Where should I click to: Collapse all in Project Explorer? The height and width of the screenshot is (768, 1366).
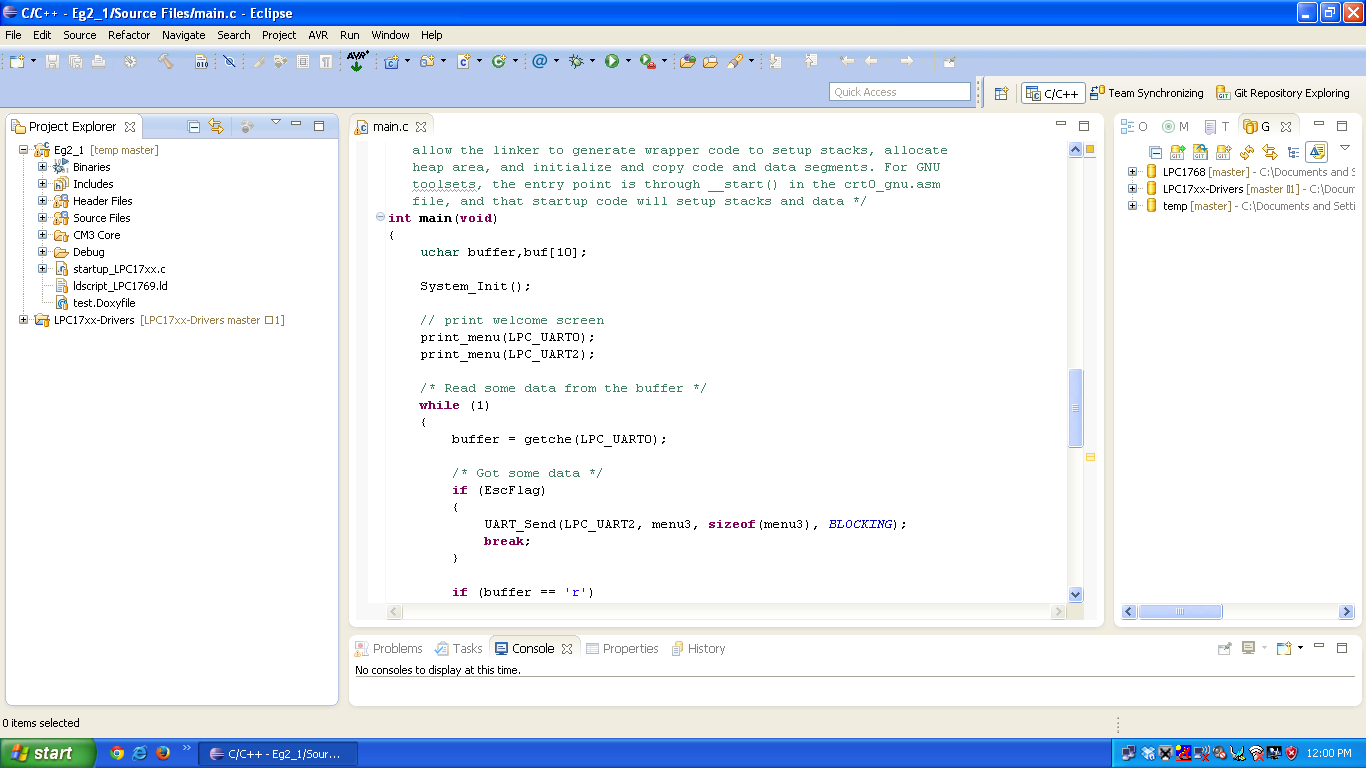point(194,127)
